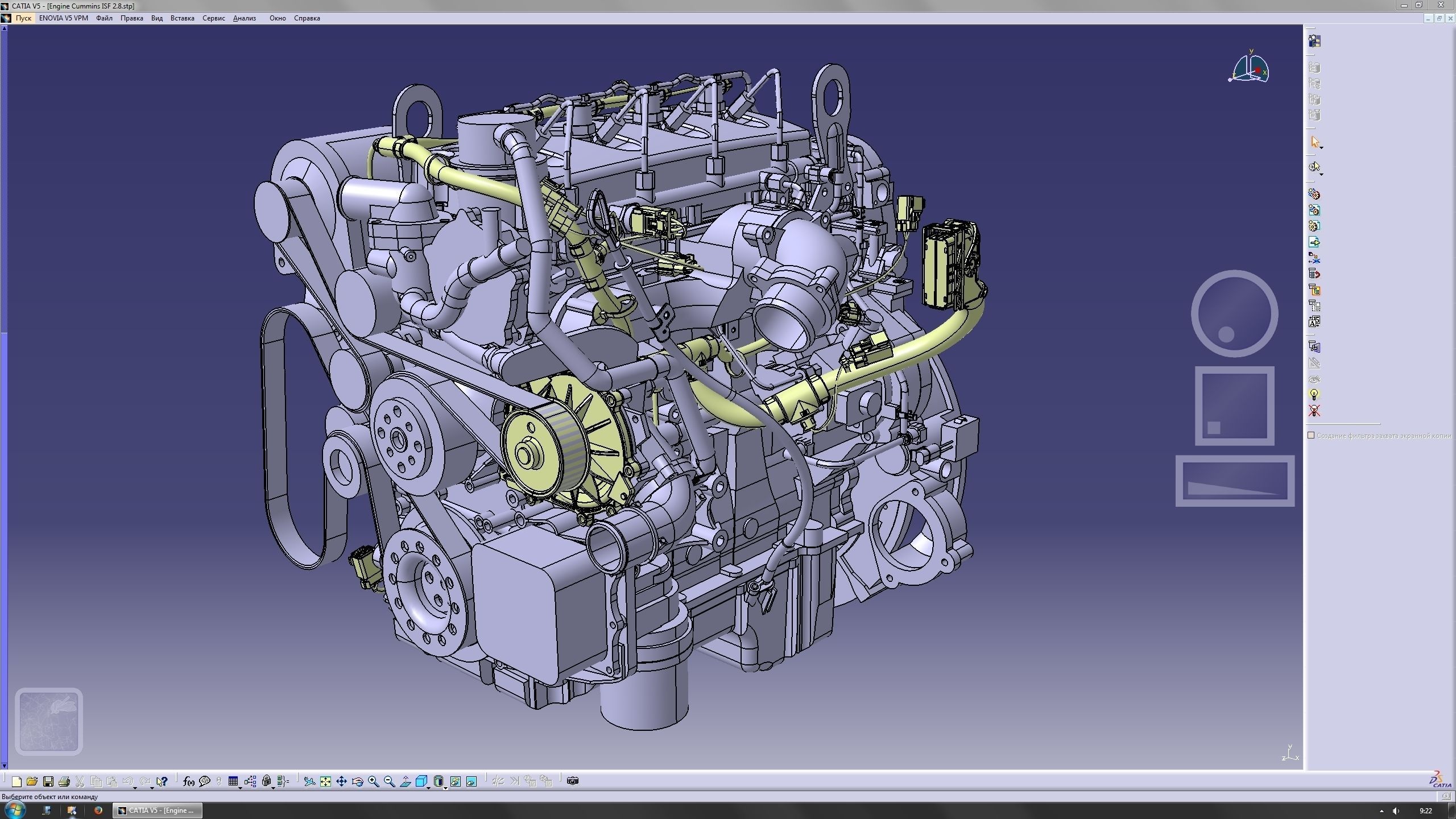
Task: Toggle the screen capture filter checkbox
Action: pos(1311,435)
